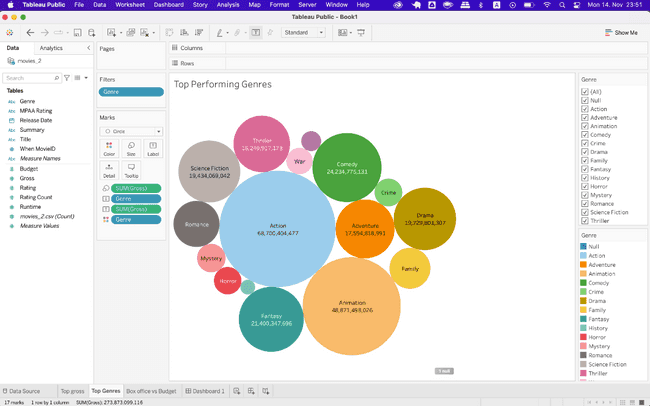
Task: Click the filter fields funnel icon
Action: point(67,78)
